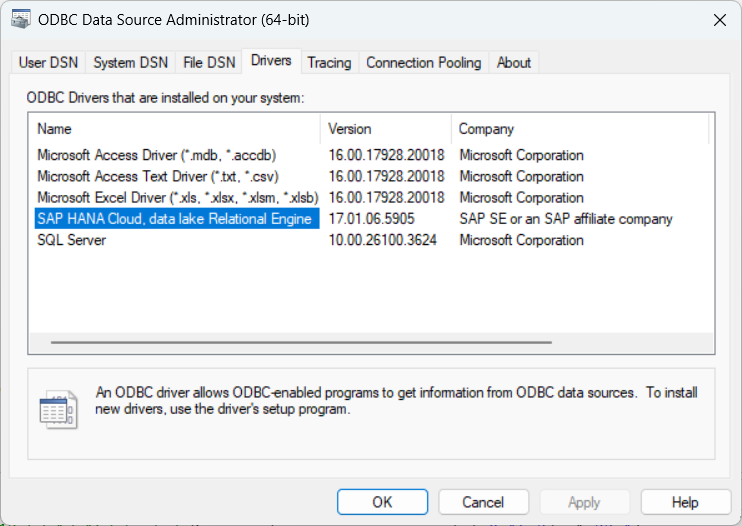The image size is (742, 526).
Task: Open Help for ODBC Administrator
Action: [x=685, y=502]
